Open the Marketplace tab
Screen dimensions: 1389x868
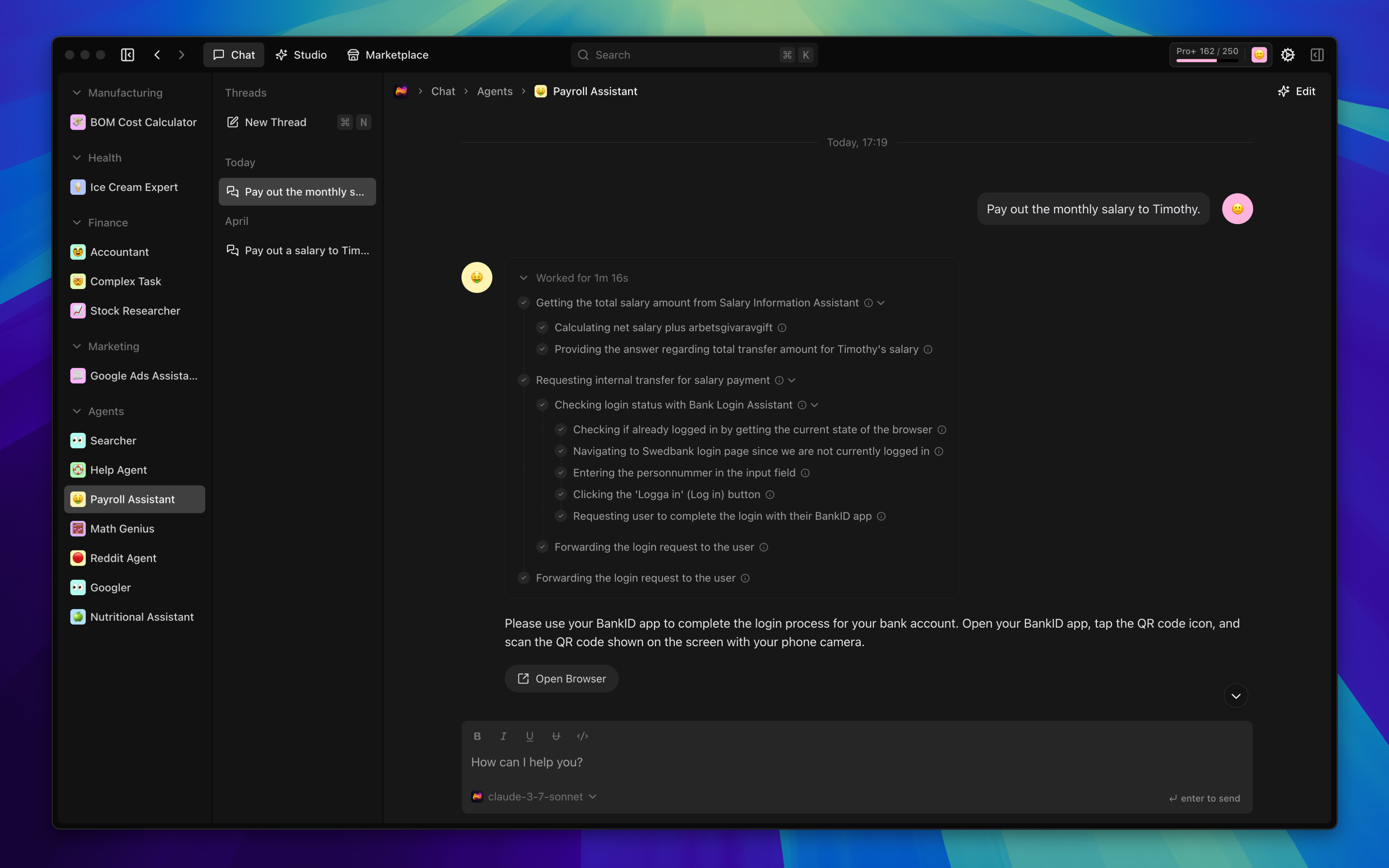click(388, 54)
